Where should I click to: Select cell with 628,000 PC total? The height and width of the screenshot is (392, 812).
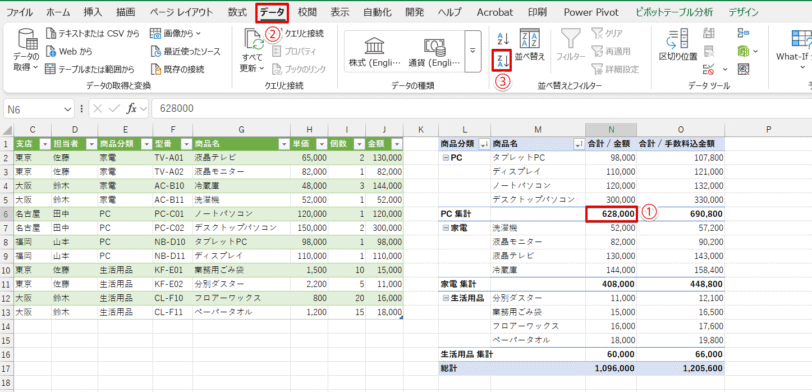coord(611,214)
